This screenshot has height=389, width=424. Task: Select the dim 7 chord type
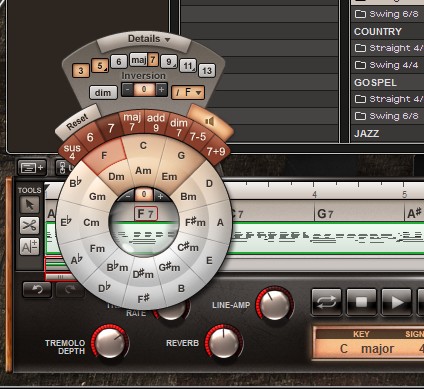[179, 127]
